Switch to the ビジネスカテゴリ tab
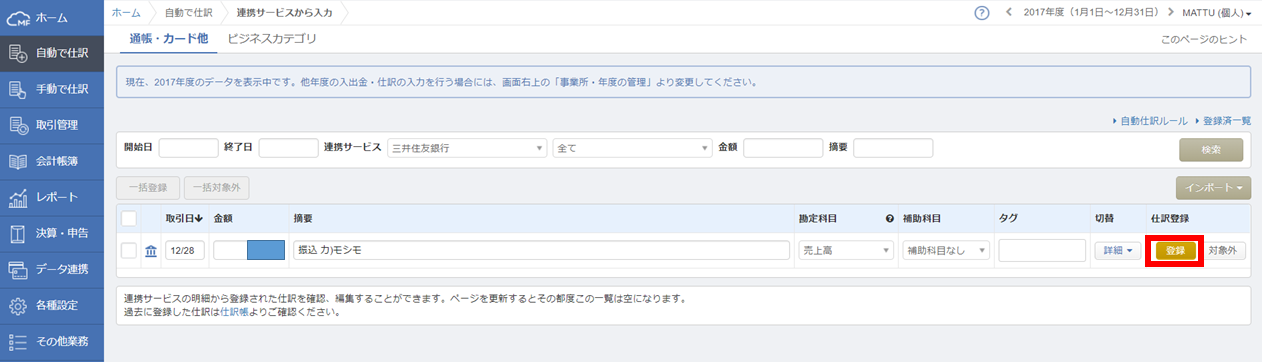 [272, 39]
